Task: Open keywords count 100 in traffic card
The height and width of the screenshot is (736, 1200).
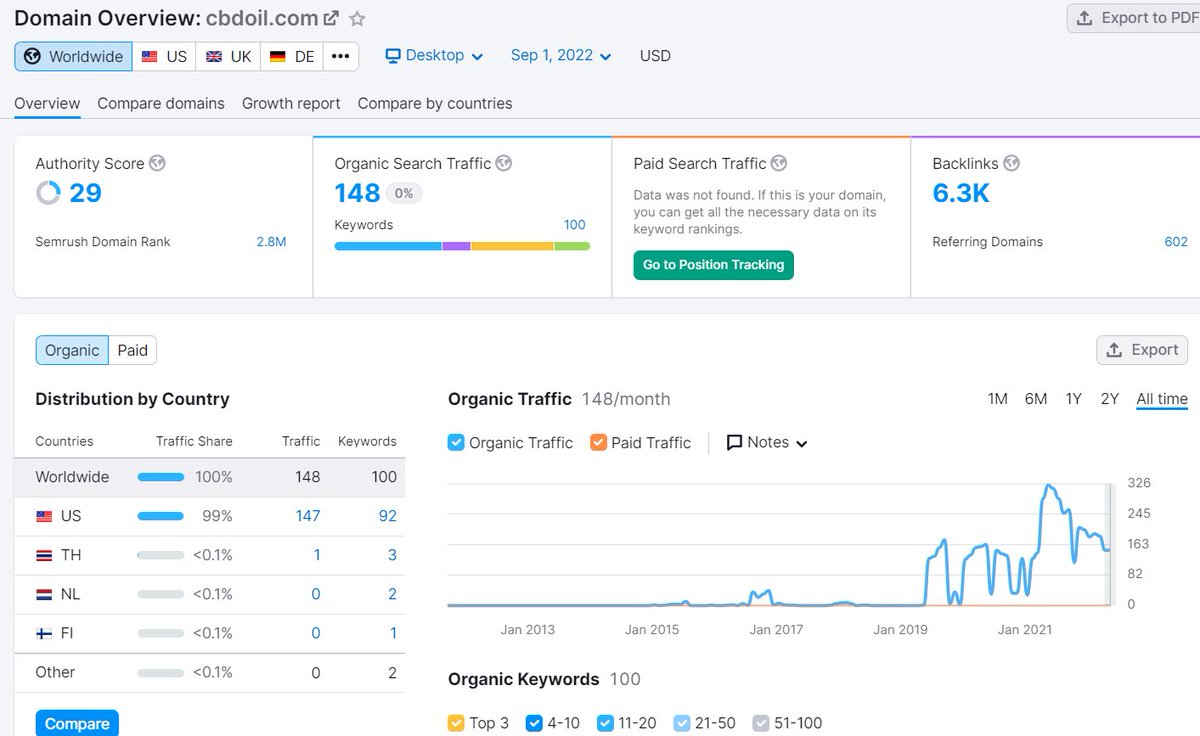Action: tap(574, 225)
